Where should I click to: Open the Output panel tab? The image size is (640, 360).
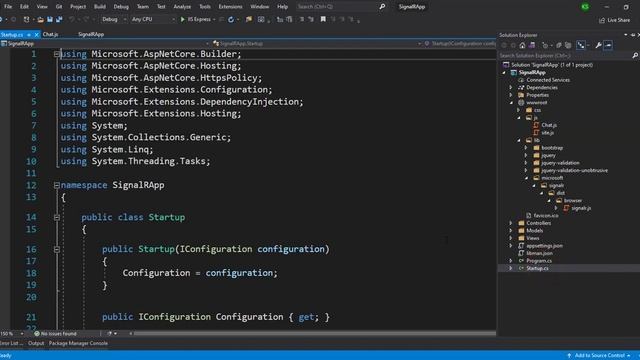36,344
